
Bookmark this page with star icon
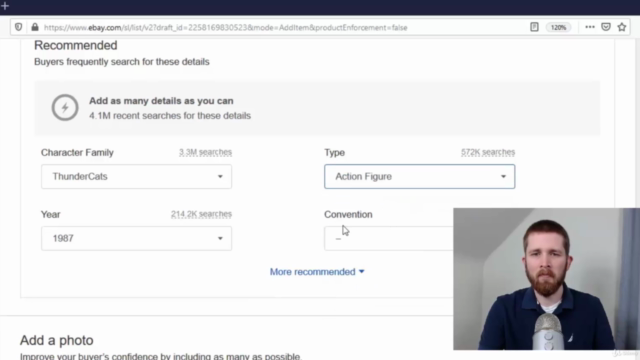[622, 27]
